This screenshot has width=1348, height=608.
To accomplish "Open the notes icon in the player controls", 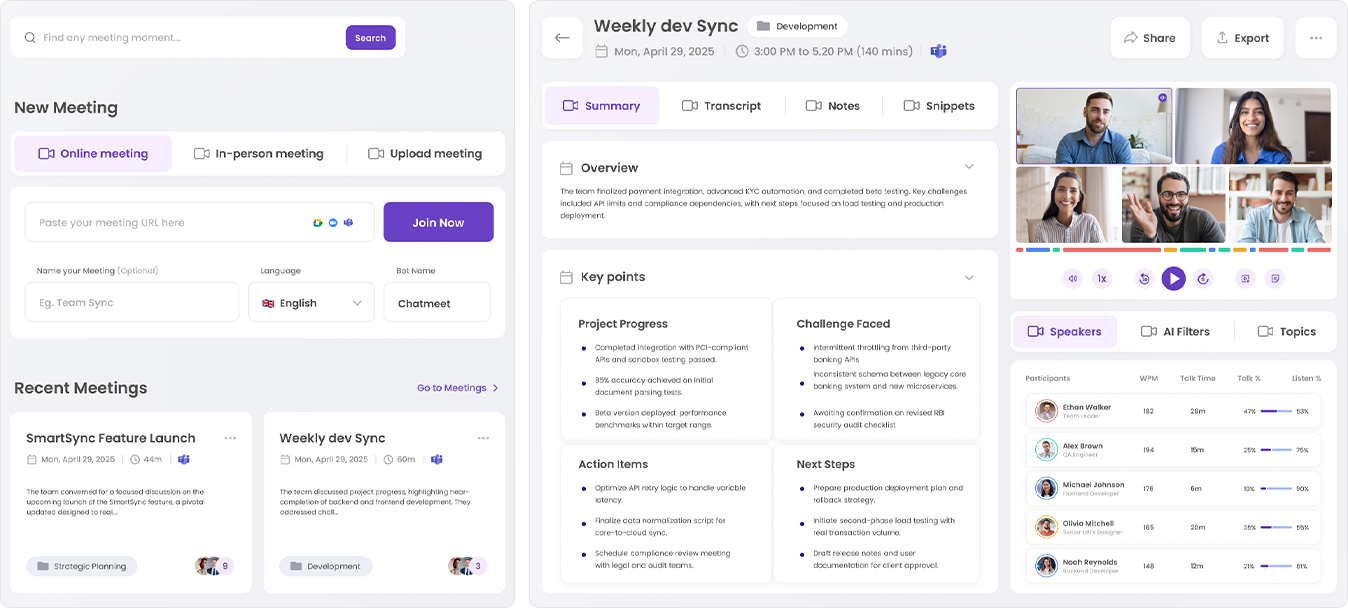I will click(x=1275, y=279).
